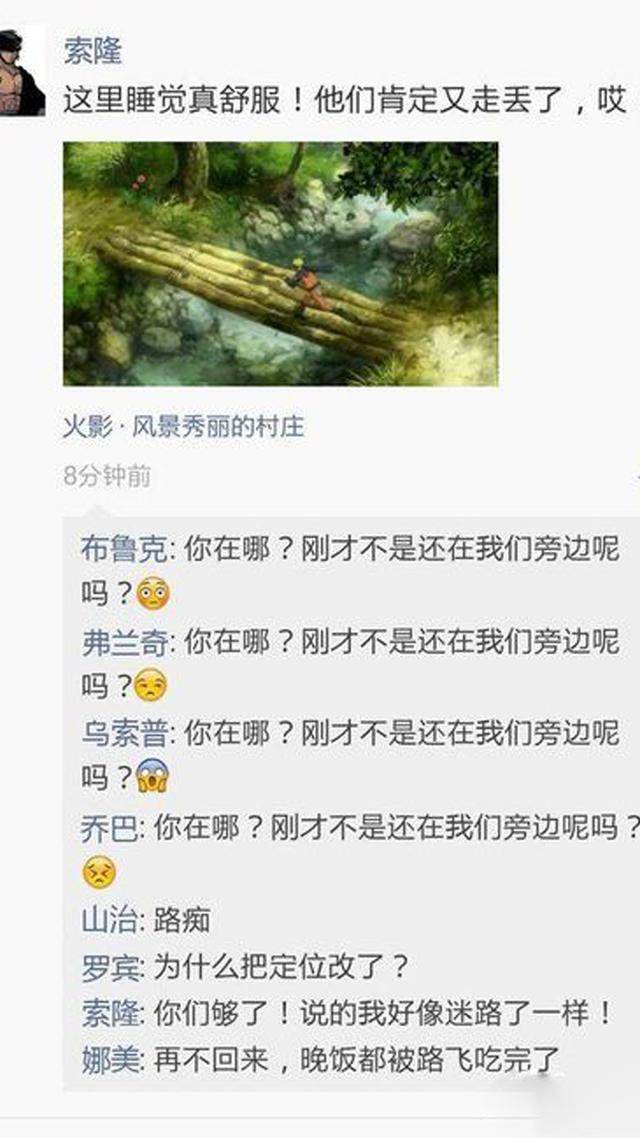640x1138 pixels.
Task: Open the poster name 索隆 at top
Action: coord(92,52)
